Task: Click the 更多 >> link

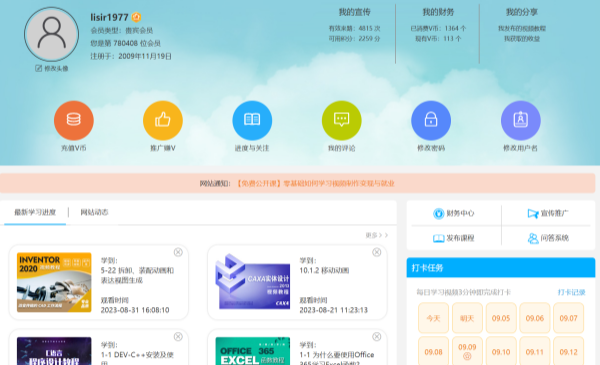Action: pos(377,235)
